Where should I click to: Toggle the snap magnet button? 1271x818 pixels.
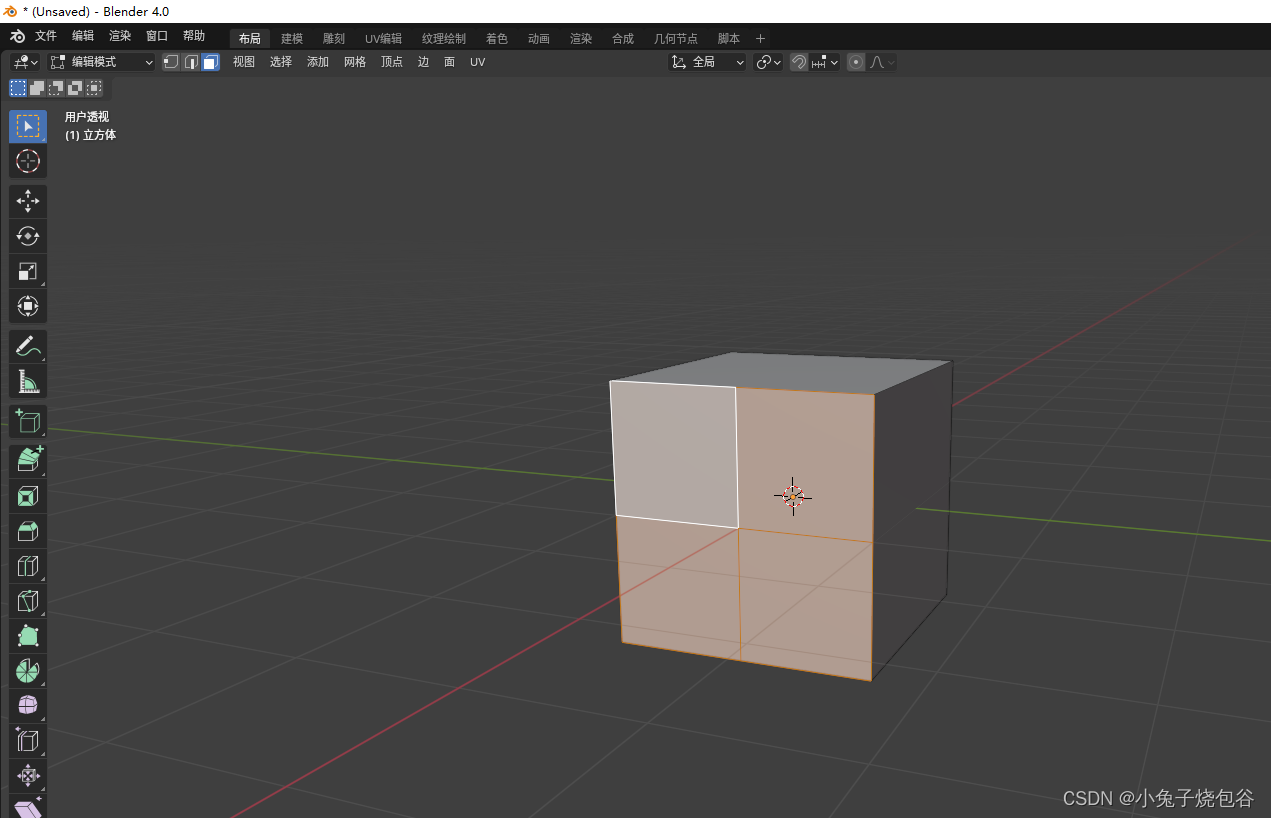point(799,62)
